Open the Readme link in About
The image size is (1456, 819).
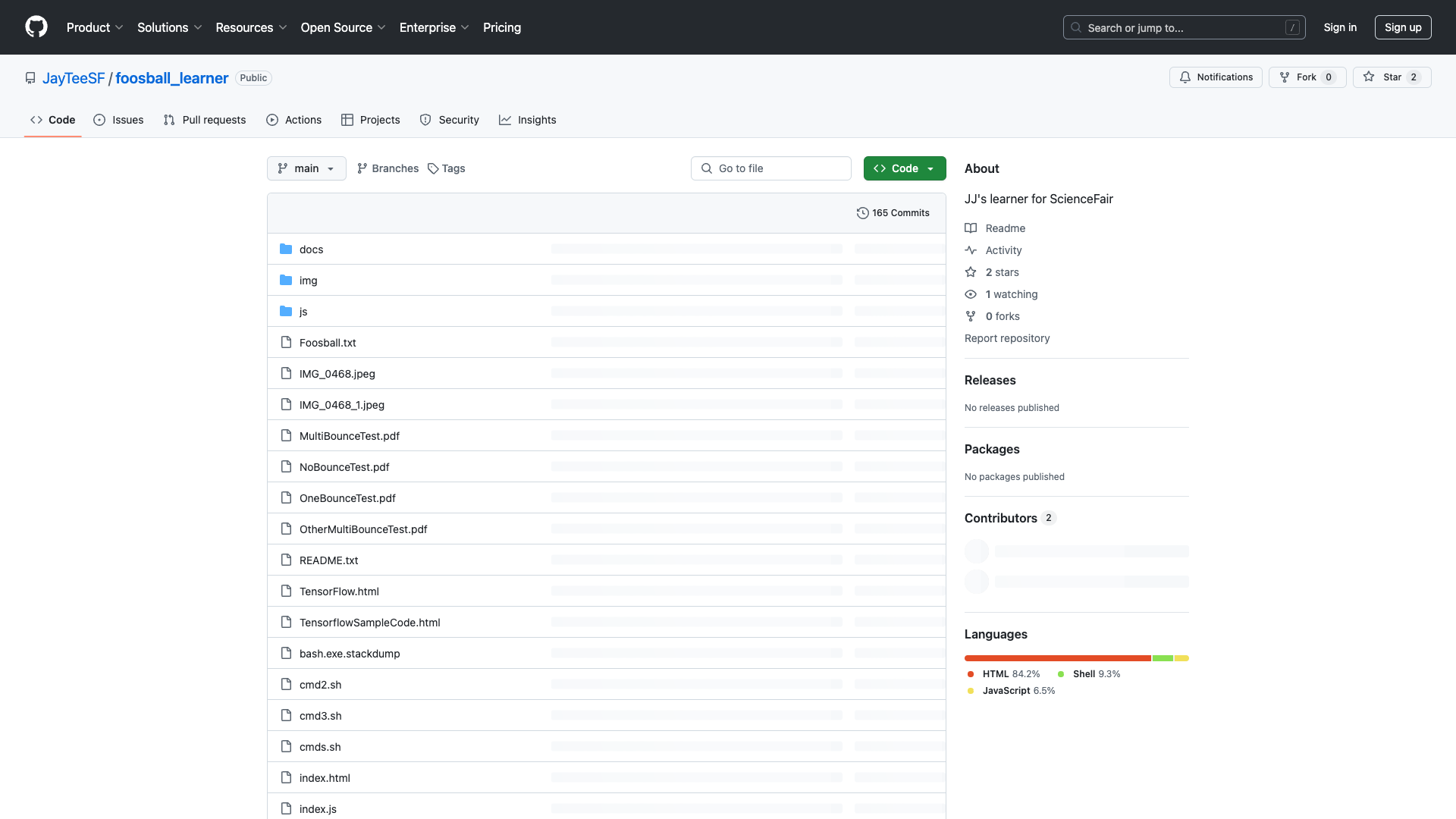tap(1005, 228)
